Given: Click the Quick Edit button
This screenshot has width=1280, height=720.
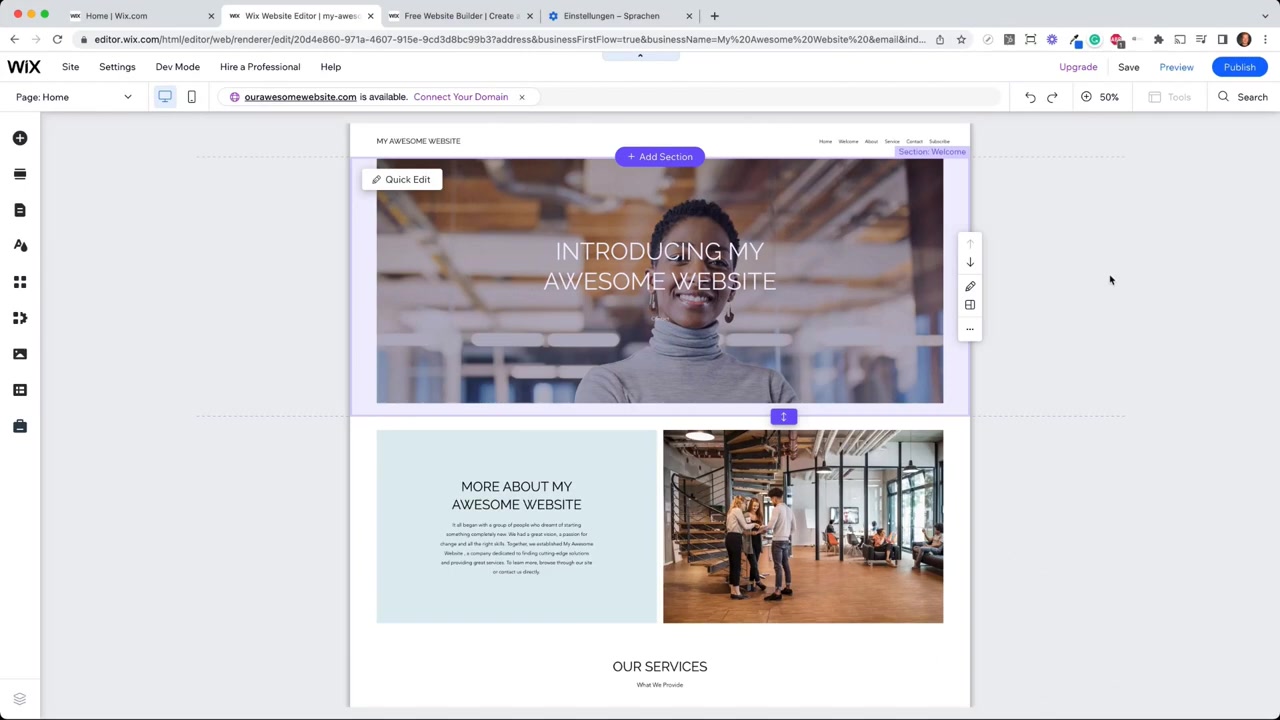Looking at the screenshot, I should click(x=401, y=180).
